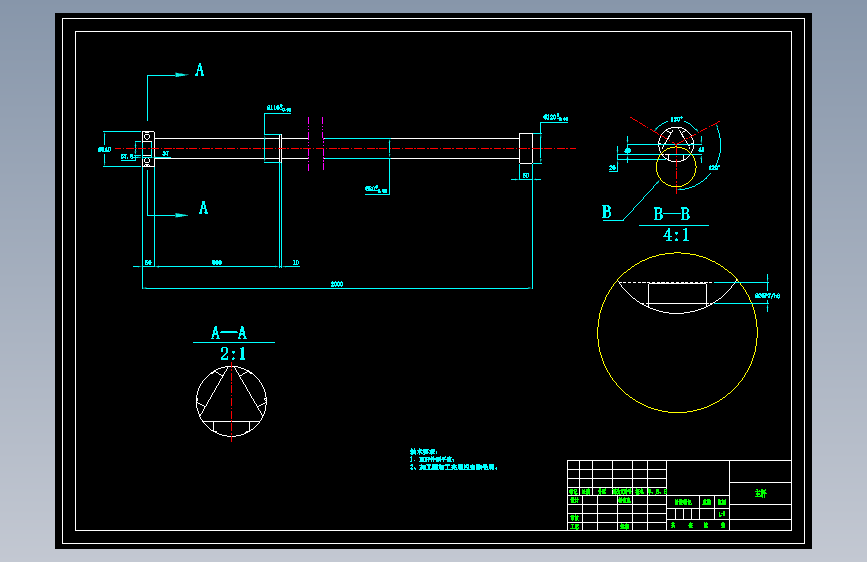Click the left bearing end of the shaft
The width and height of the screenshot is (867, 562).
pos(148,149)
